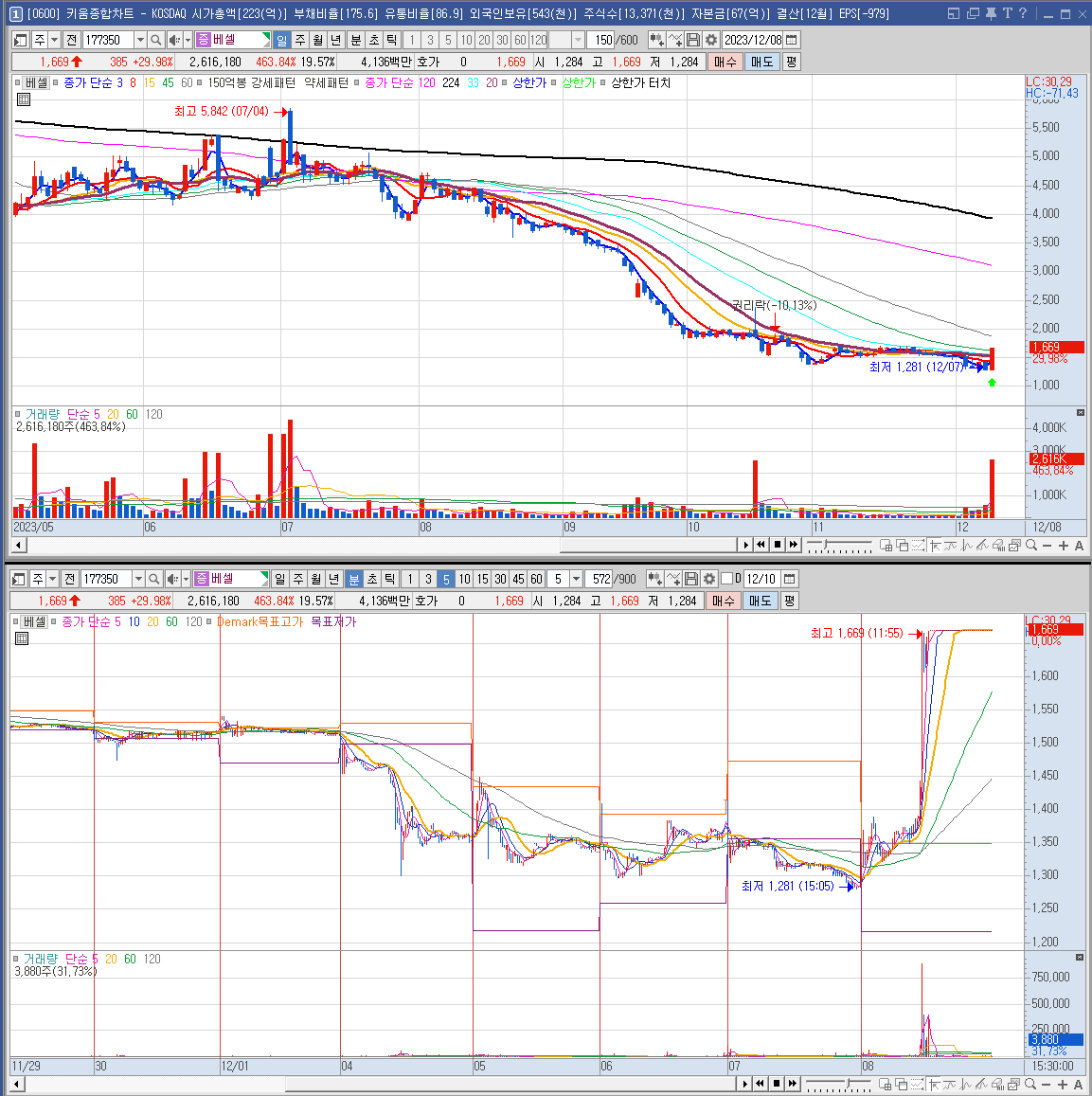Click the 'A' auto-scale icon under upper chart
This screenshot has height=1096, width=1092.
tap(1079, 546)
